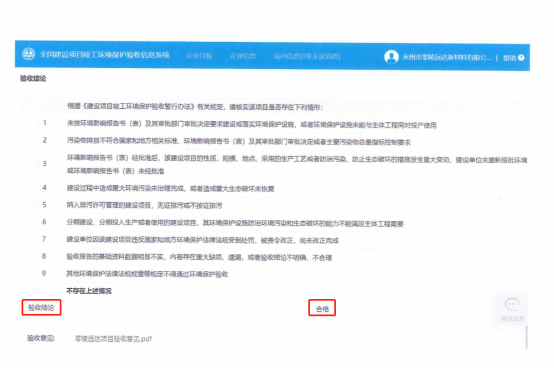Screen dimensions: 554x368
Task: Click the 验收结论 label in red box
Action: tap(41, 308)
